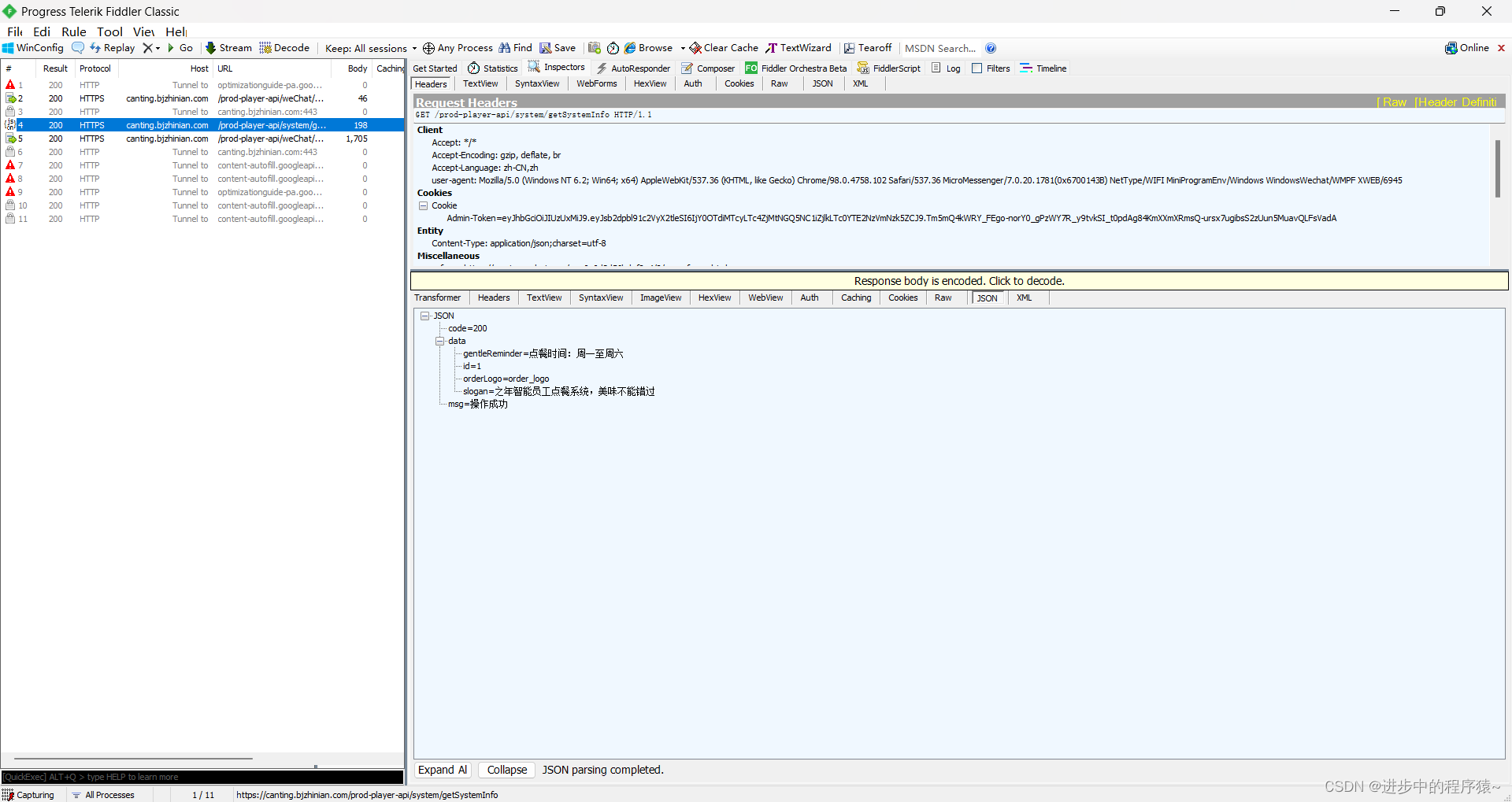Viewport: 1512px width, 802px height.
Task: Open the AutoResponder tab
Action: [x=633, y=68]
